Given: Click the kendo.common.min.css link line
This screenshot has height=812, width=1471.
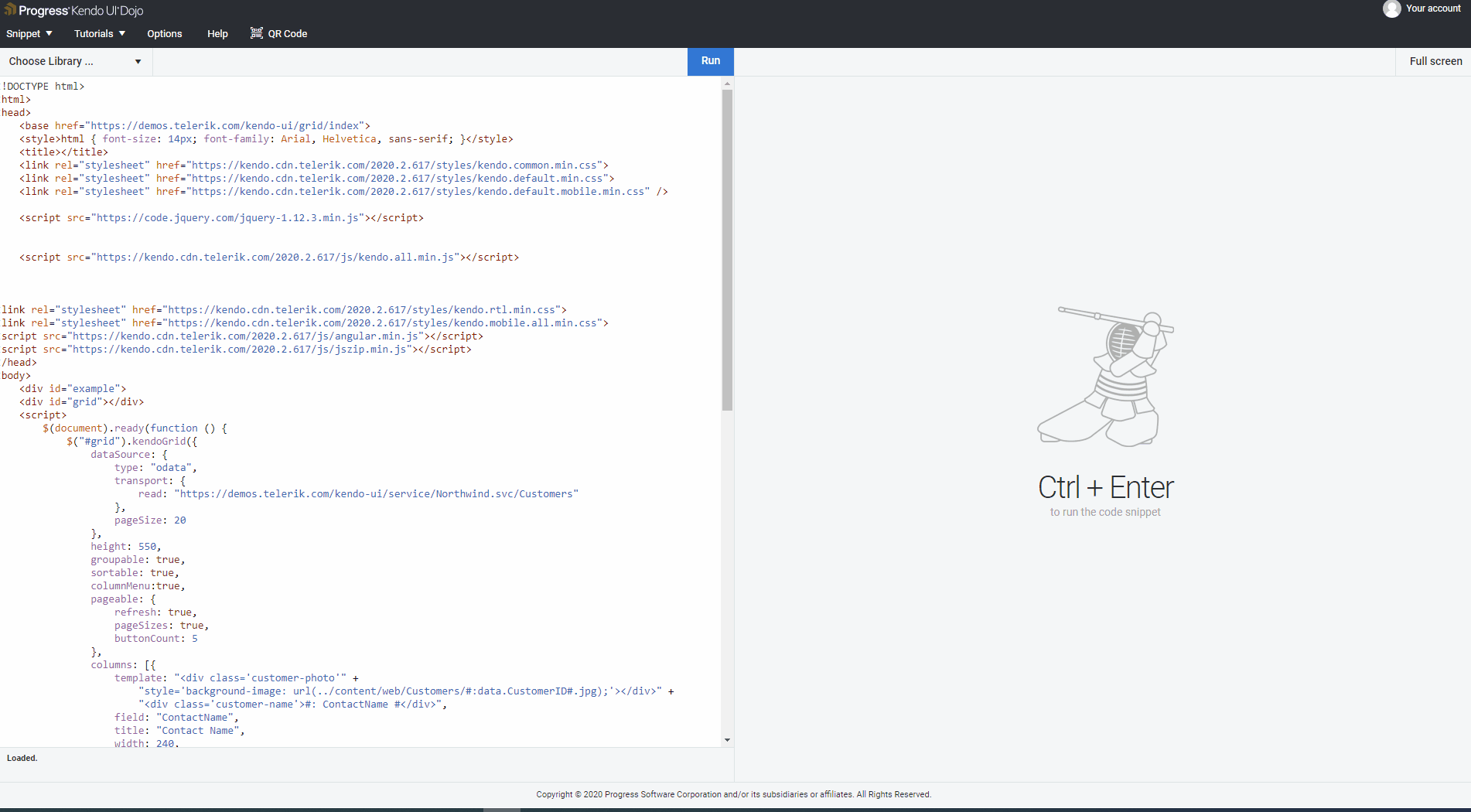Looking at the screenshot, I should 314,165.
